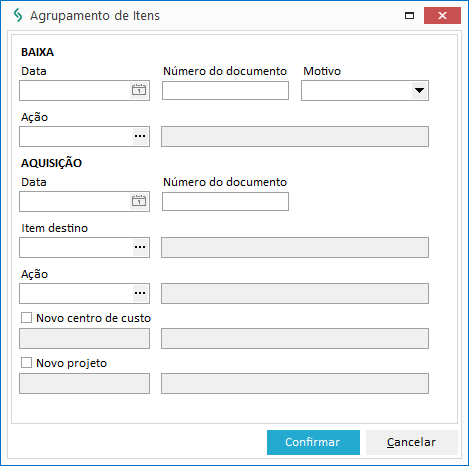Click the Cancelar button
Screen dimensions: 469x466
(412, 442)
